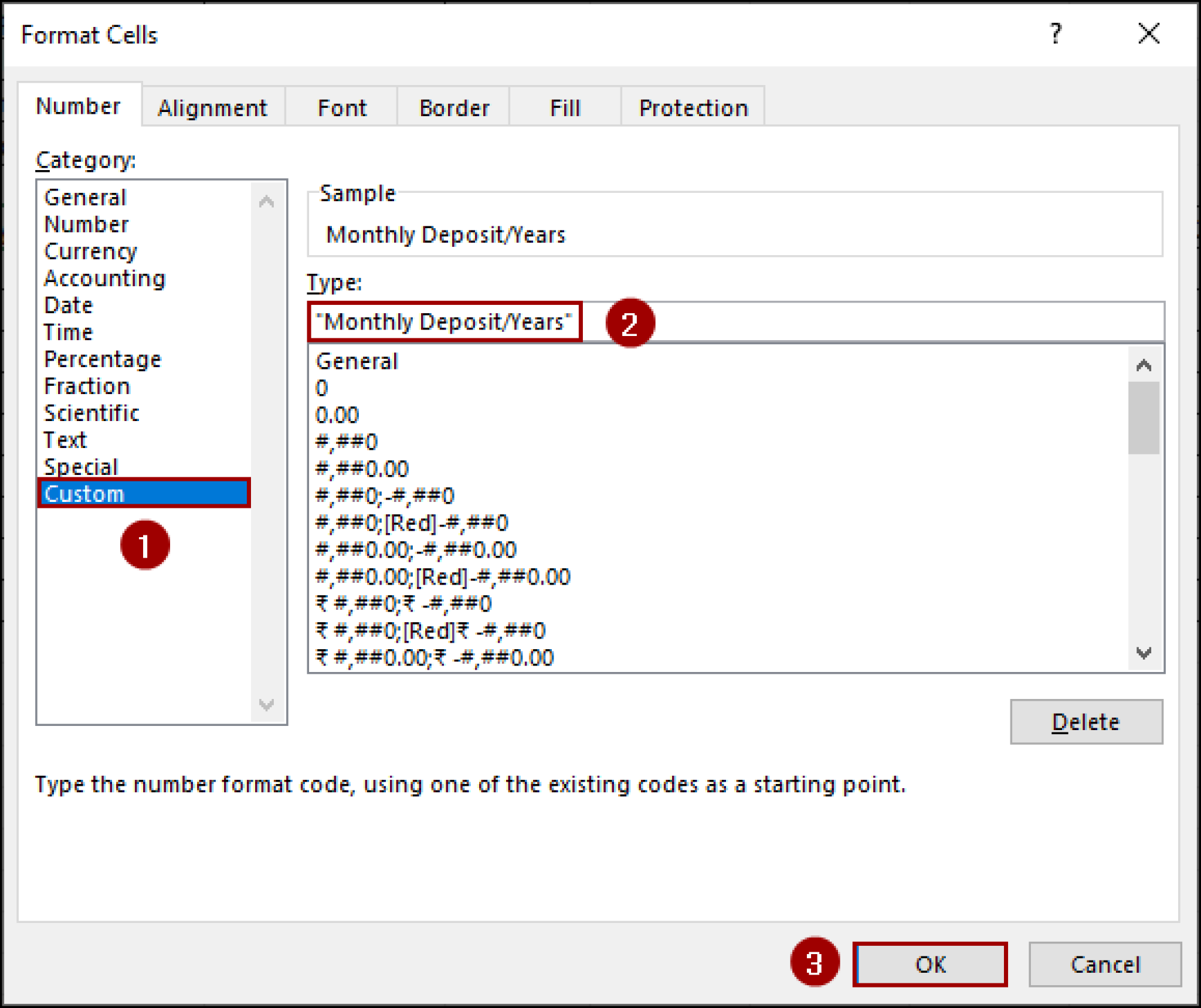Screen dimensions: 1201x1008
Task: Open the Fill tab
Action: coord(564,107)
